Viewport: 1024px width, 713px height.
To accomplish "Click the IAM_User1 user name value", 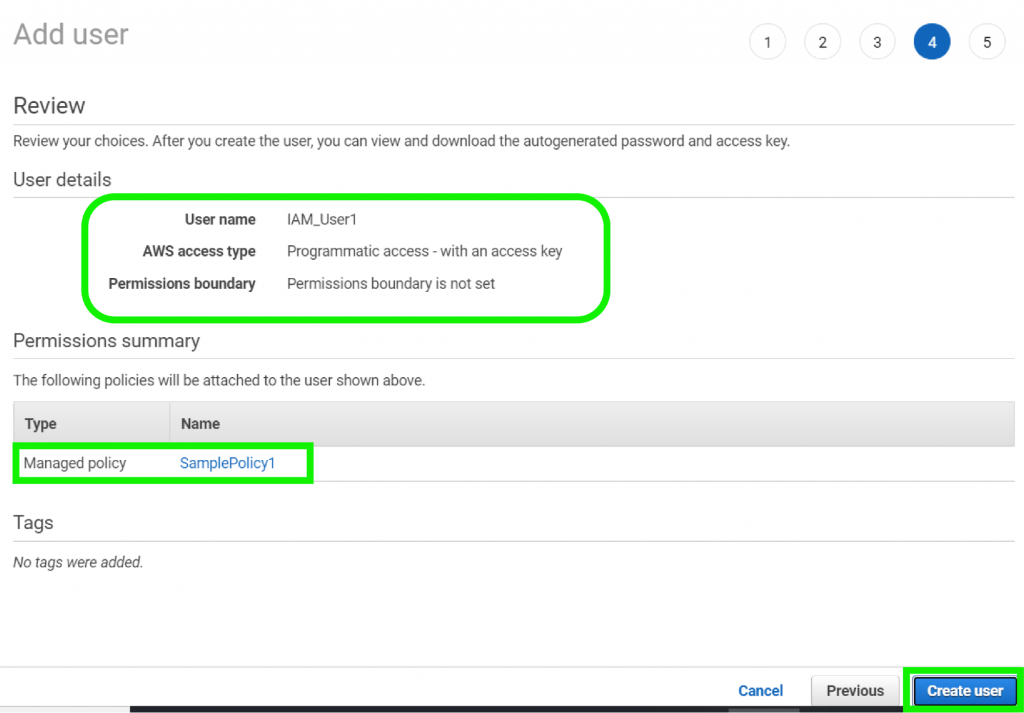I will pos(321,220).
